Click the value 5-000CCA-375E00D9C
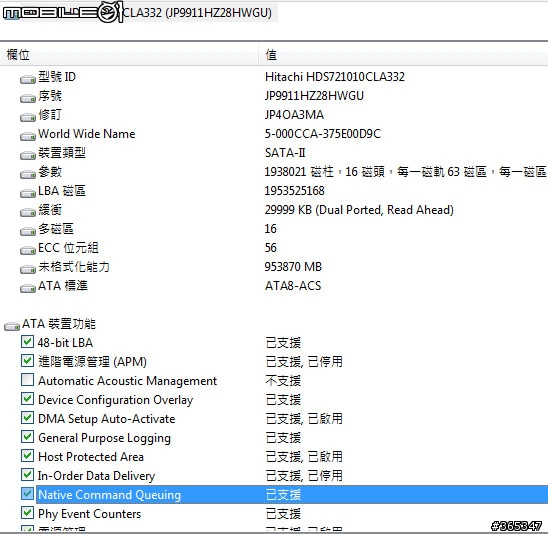Viewport: 548px width, 534px height. 323,134
